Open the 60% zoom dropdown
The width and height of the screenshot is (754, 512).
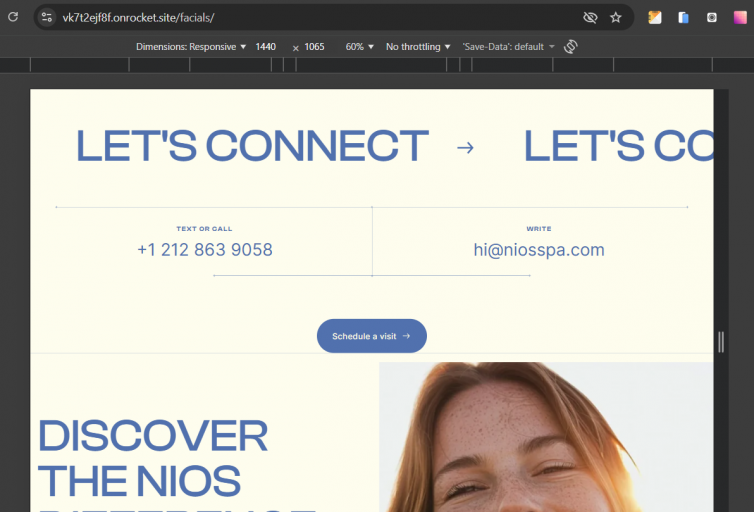pos(359,47)
